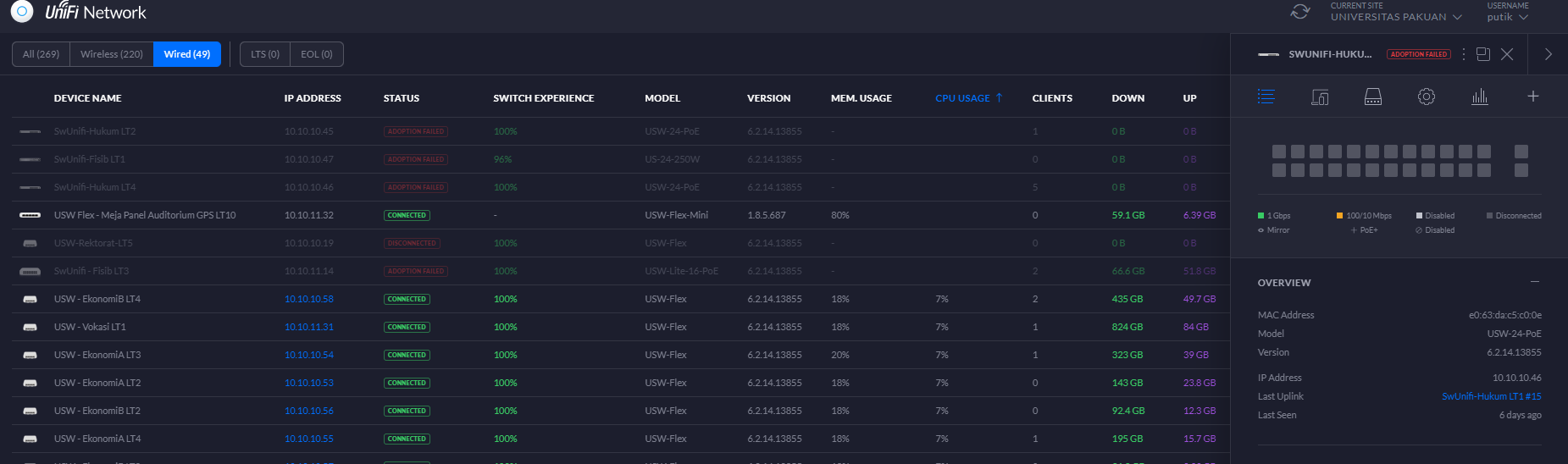Pop out the device panel window icon
This screenshot has height=464, width=1568.
pyautogui.click(x=1482, y=54)
